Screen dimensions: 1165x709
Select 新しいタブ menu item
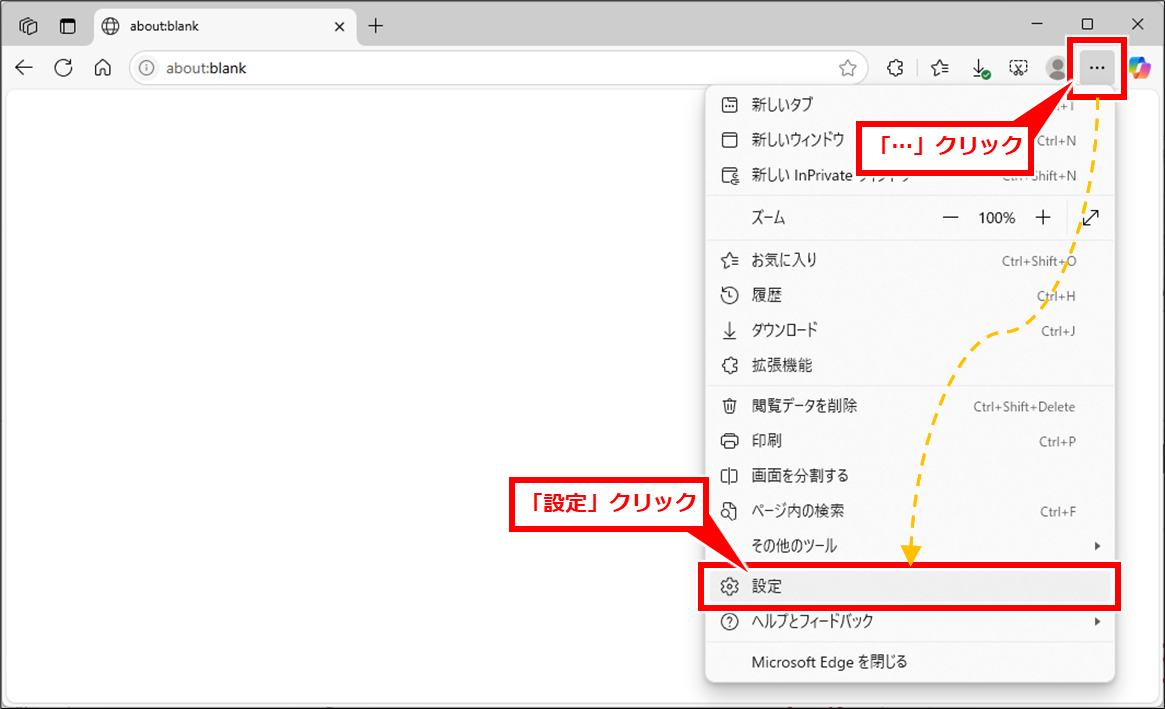coord(909,105)
